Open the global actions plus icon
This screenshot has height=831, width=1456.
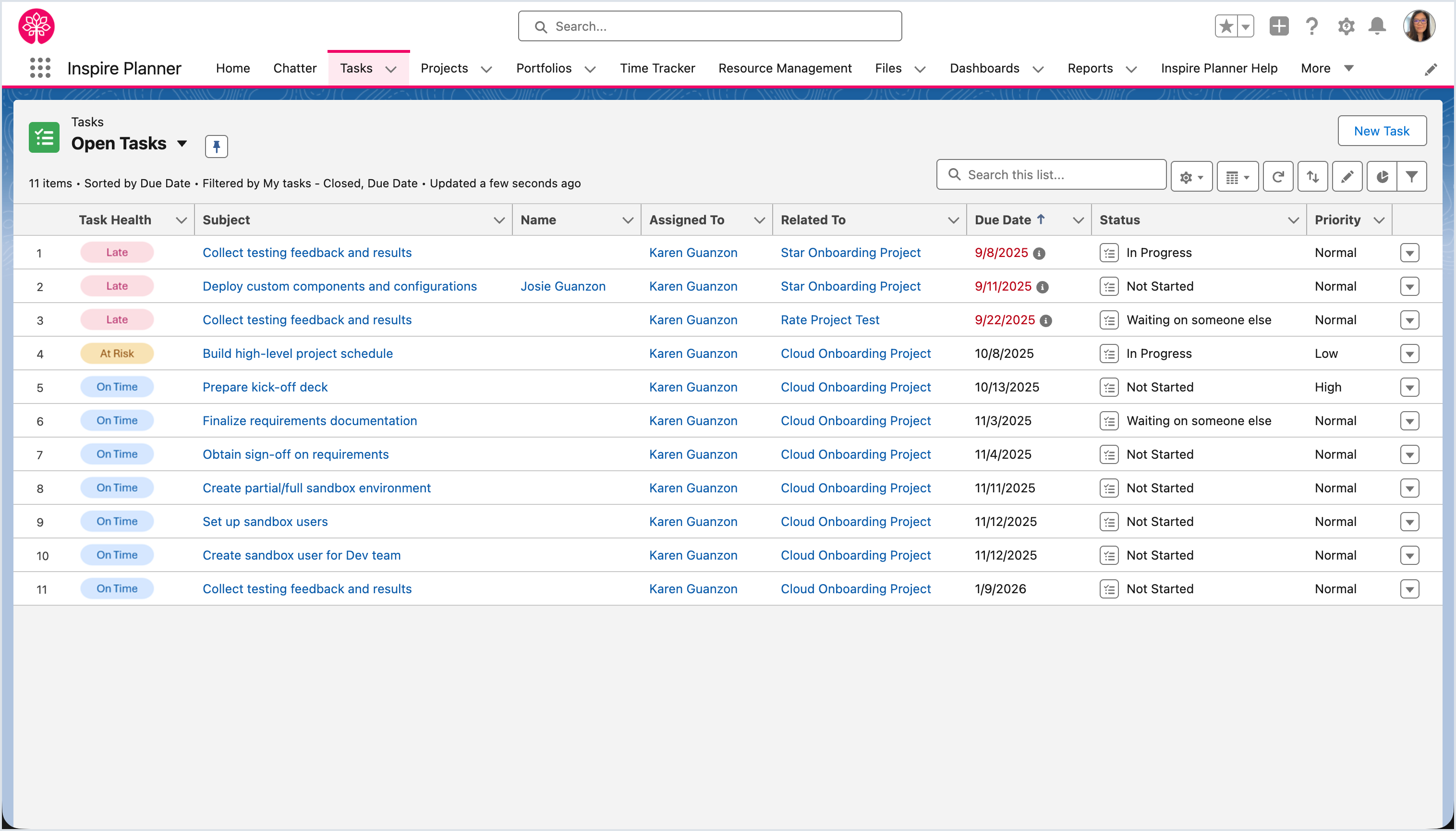pos(1279,26)
